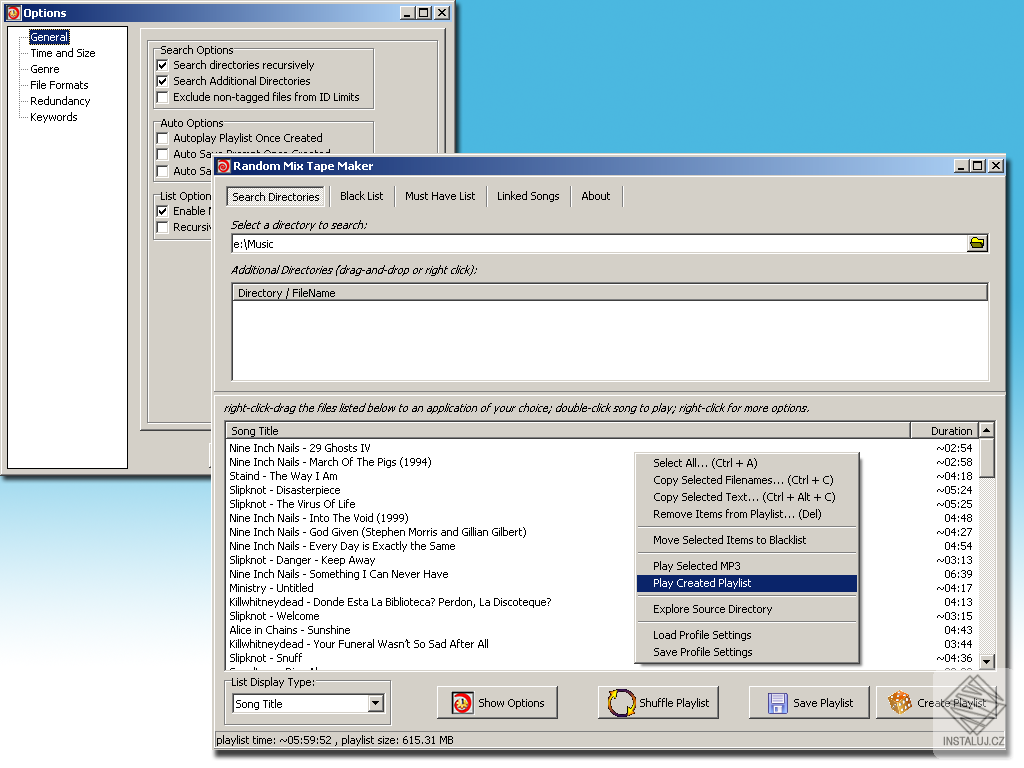Toggle the second Auto Options checkbox
The width and height of the screenshot is (1024, 768).
pos(163,154)
